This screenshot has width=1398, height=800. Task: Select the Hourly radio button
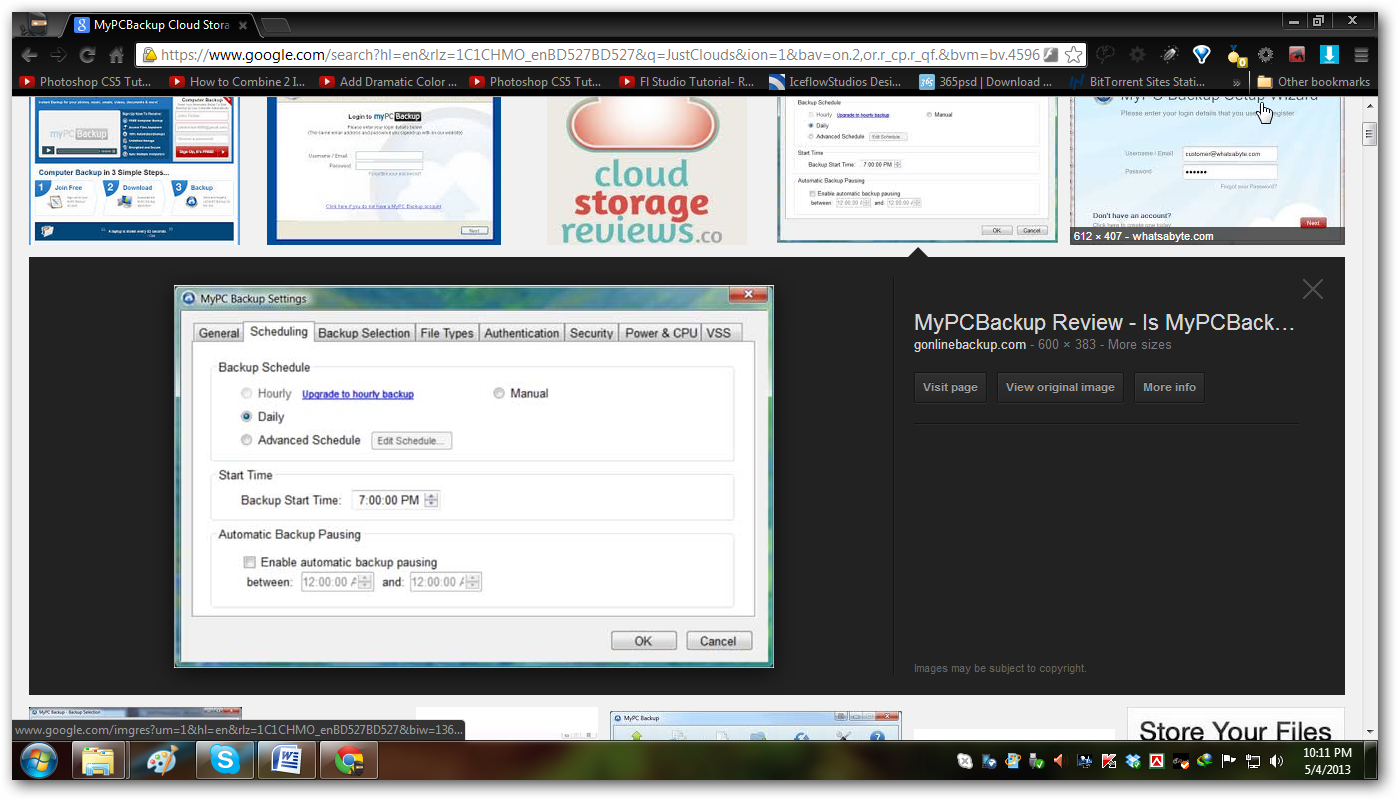click(247, 394)
